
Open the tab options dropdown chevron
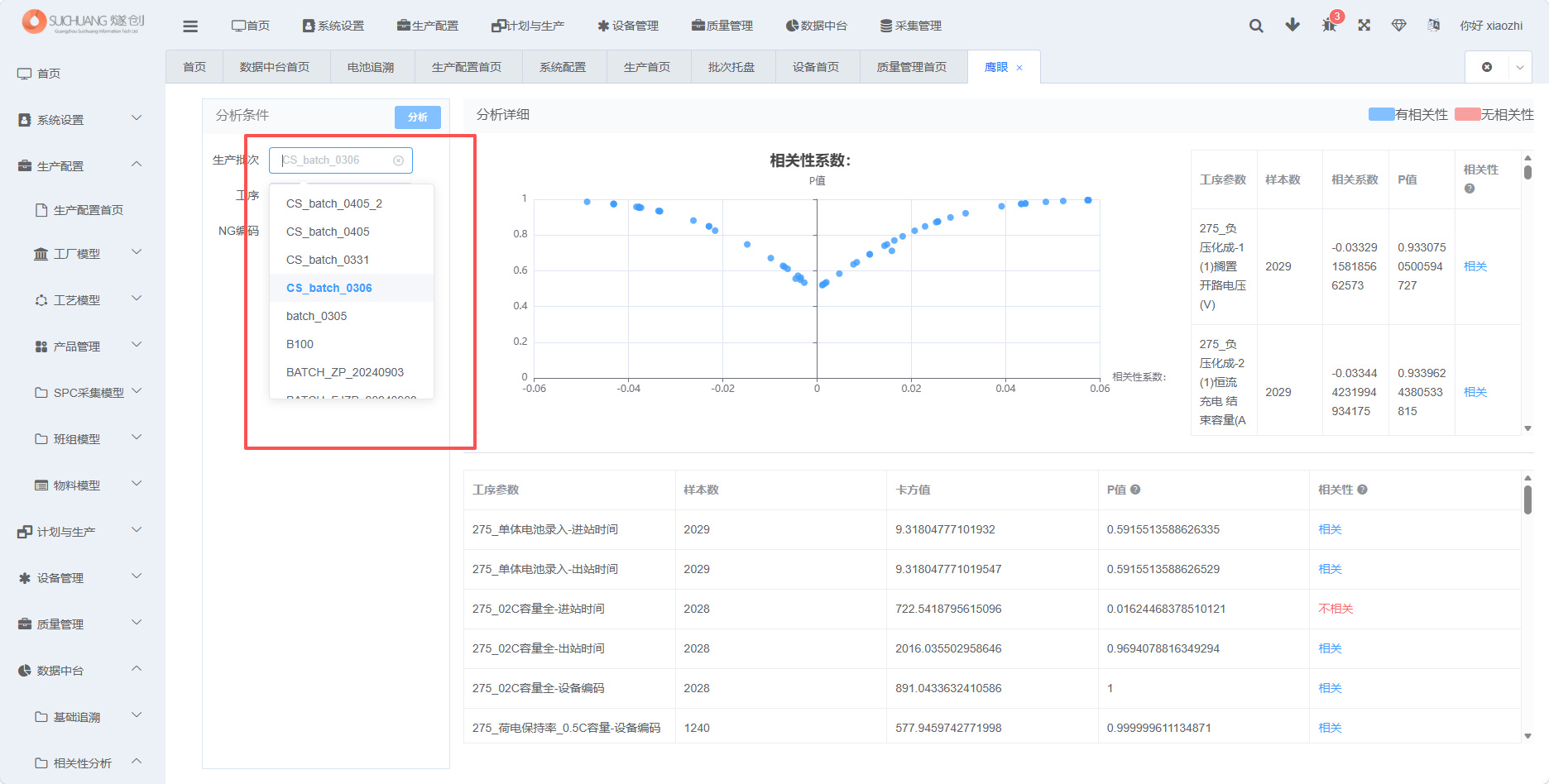pos(1520,67)
